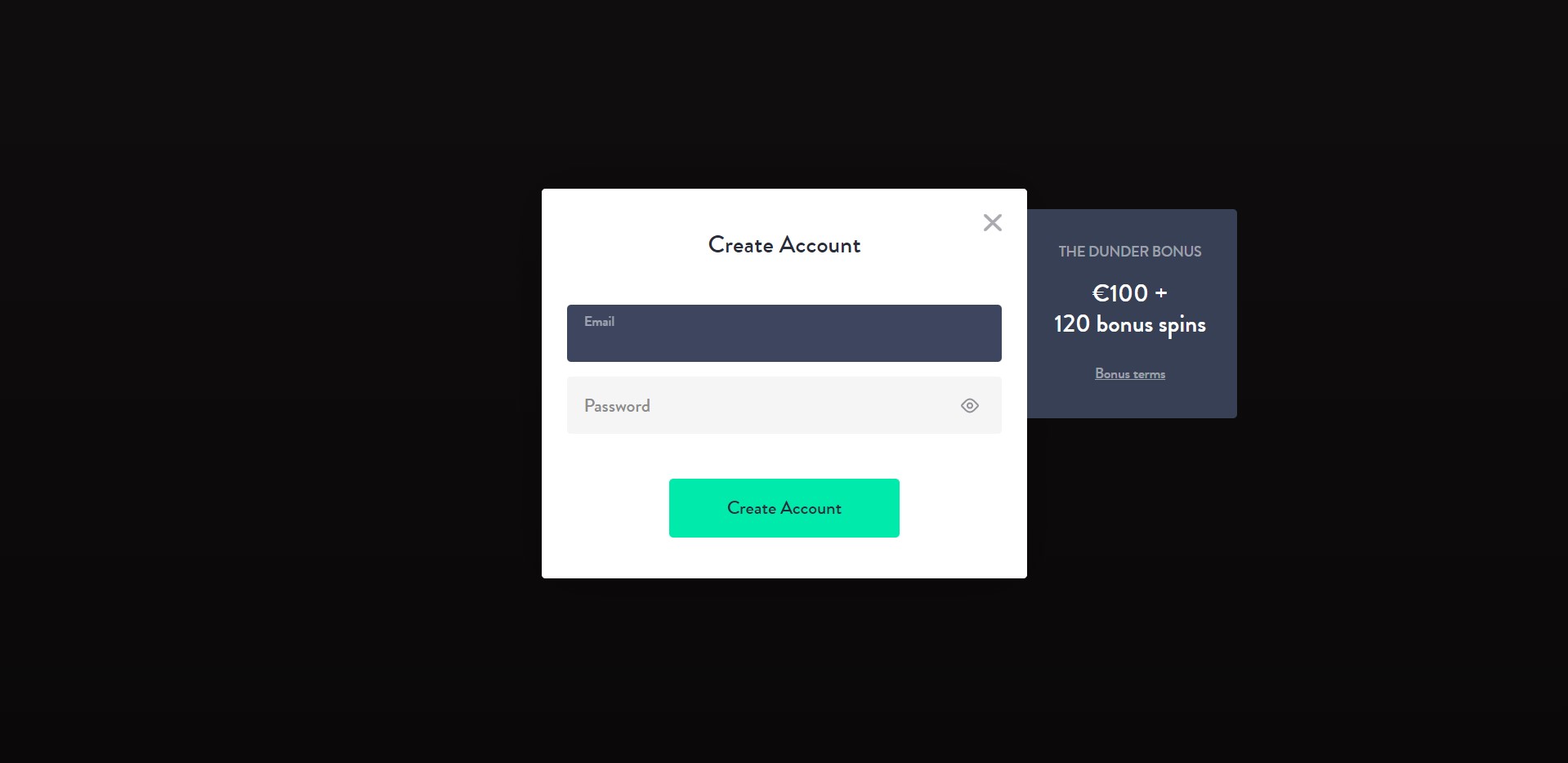
Task: Close the Create Account dialog
Action: pyautogui.click(x=993, y=222)
